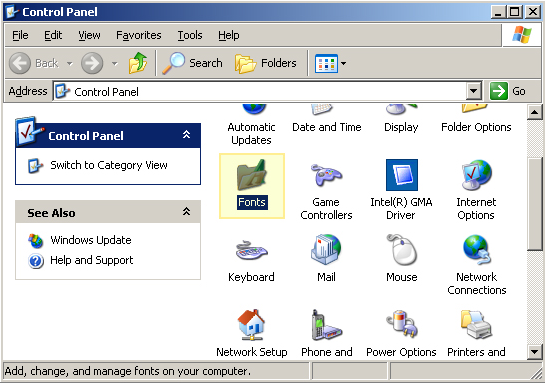This screenshot has height=383, width=545.
Task: Minimize the Control Panel window
Action: [499, 12]
